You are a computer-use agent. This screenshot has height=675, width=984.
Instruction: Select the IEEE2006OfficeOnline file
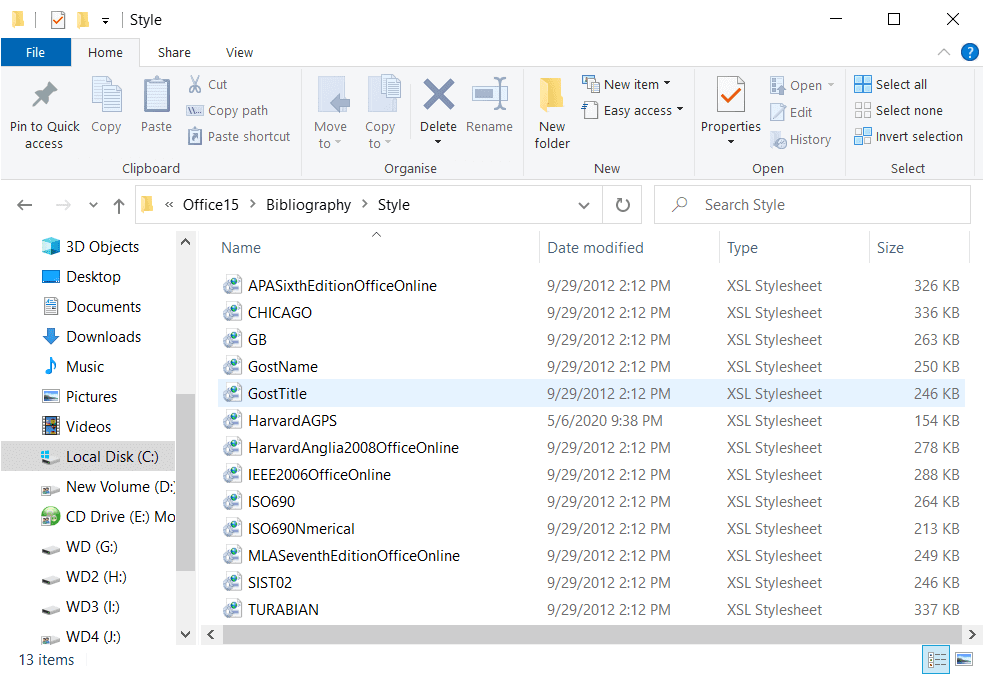pos(591,475)
